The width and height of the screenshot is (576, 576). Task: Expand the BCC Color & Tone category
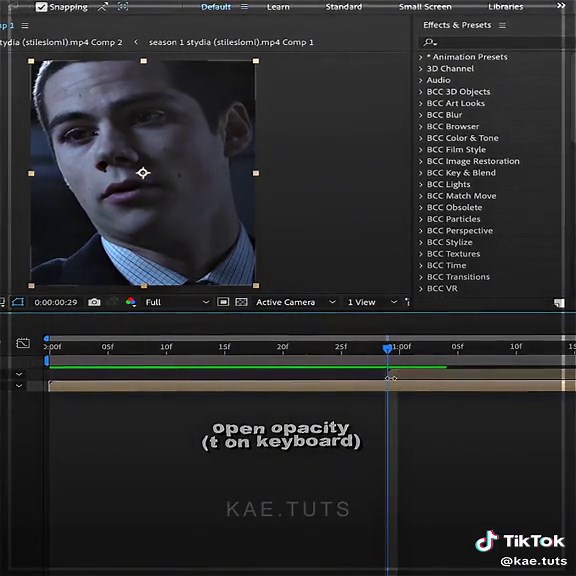point(421,138)
